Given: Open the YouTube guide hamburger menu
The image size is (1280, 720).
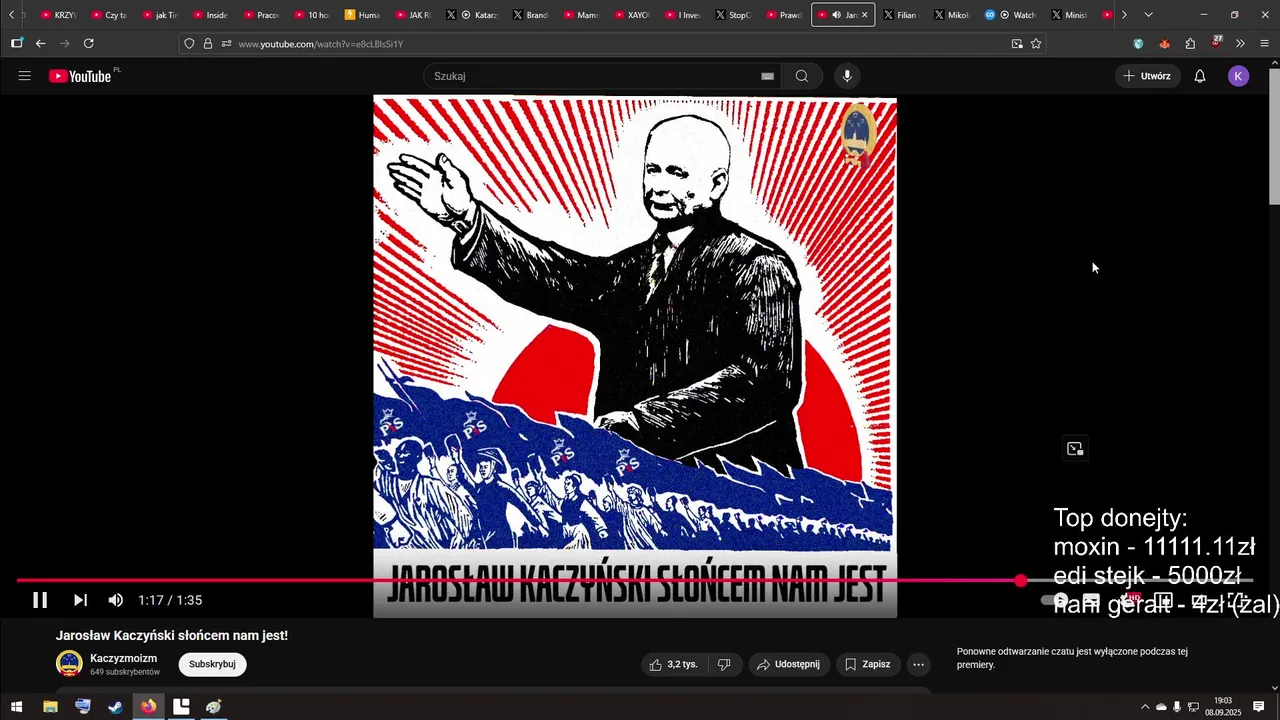Looking at the screenshot, I should (x=25, y=76).
